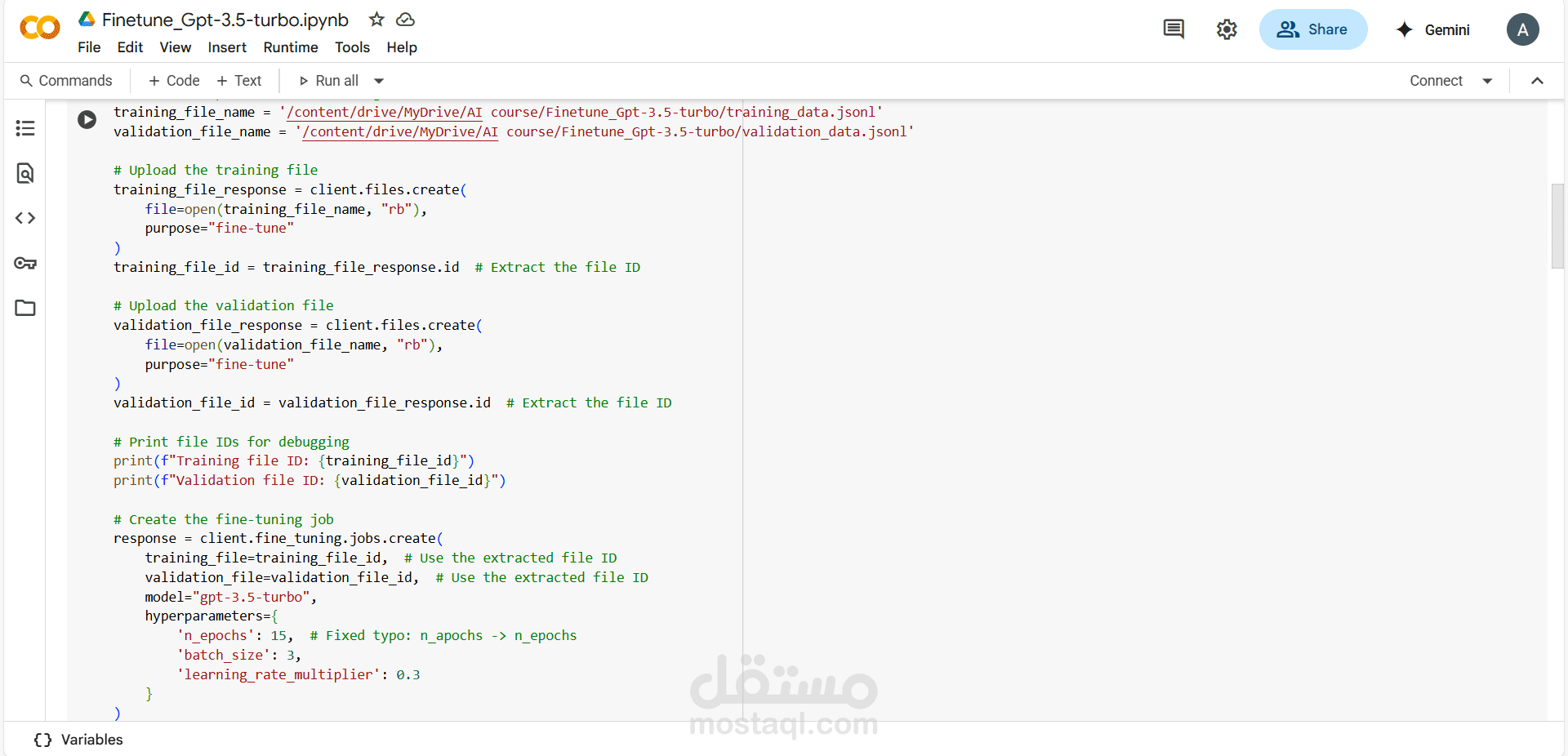Run the code cell
The height and width of the screenshot is (756, 1568).
pyautogui.click(x=87, y=120)
